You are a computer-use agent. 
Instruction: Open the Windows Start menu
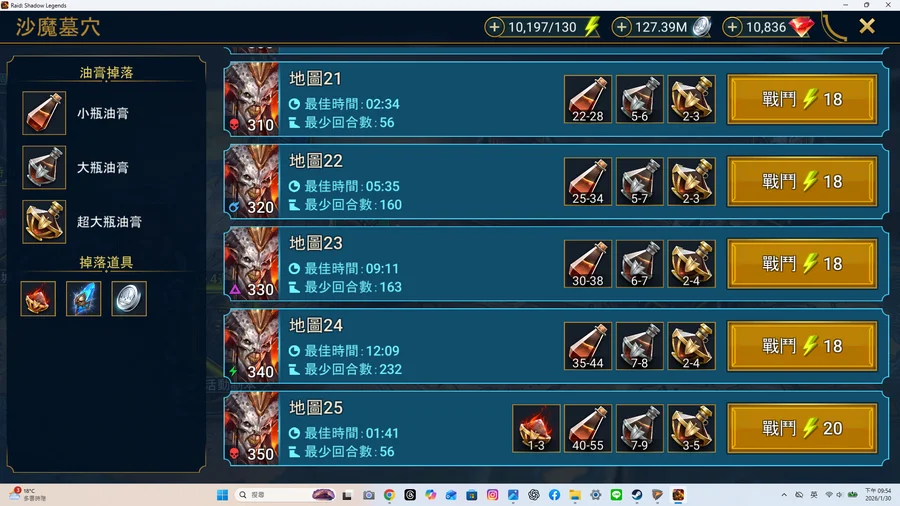(223, 495)
